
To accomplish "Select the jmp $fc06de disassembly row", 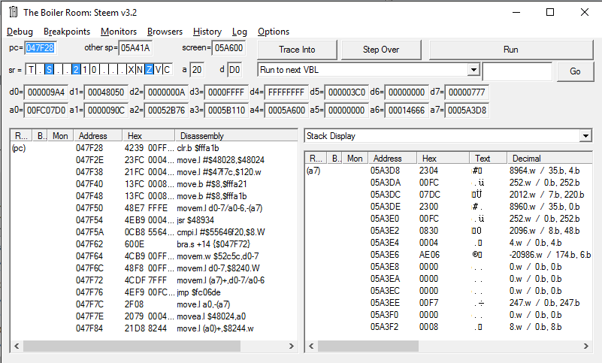I will 154,292.
